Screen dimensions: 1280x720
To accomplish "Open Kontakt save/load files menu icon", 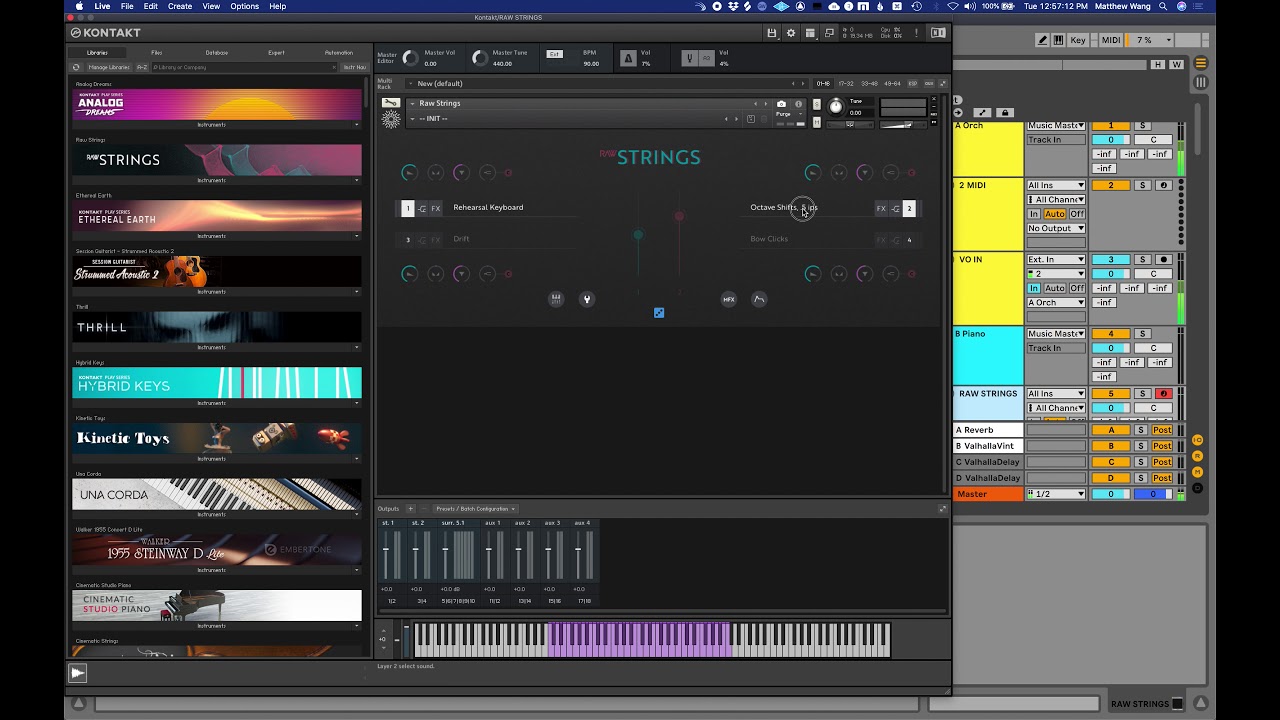I will [772, 33].
